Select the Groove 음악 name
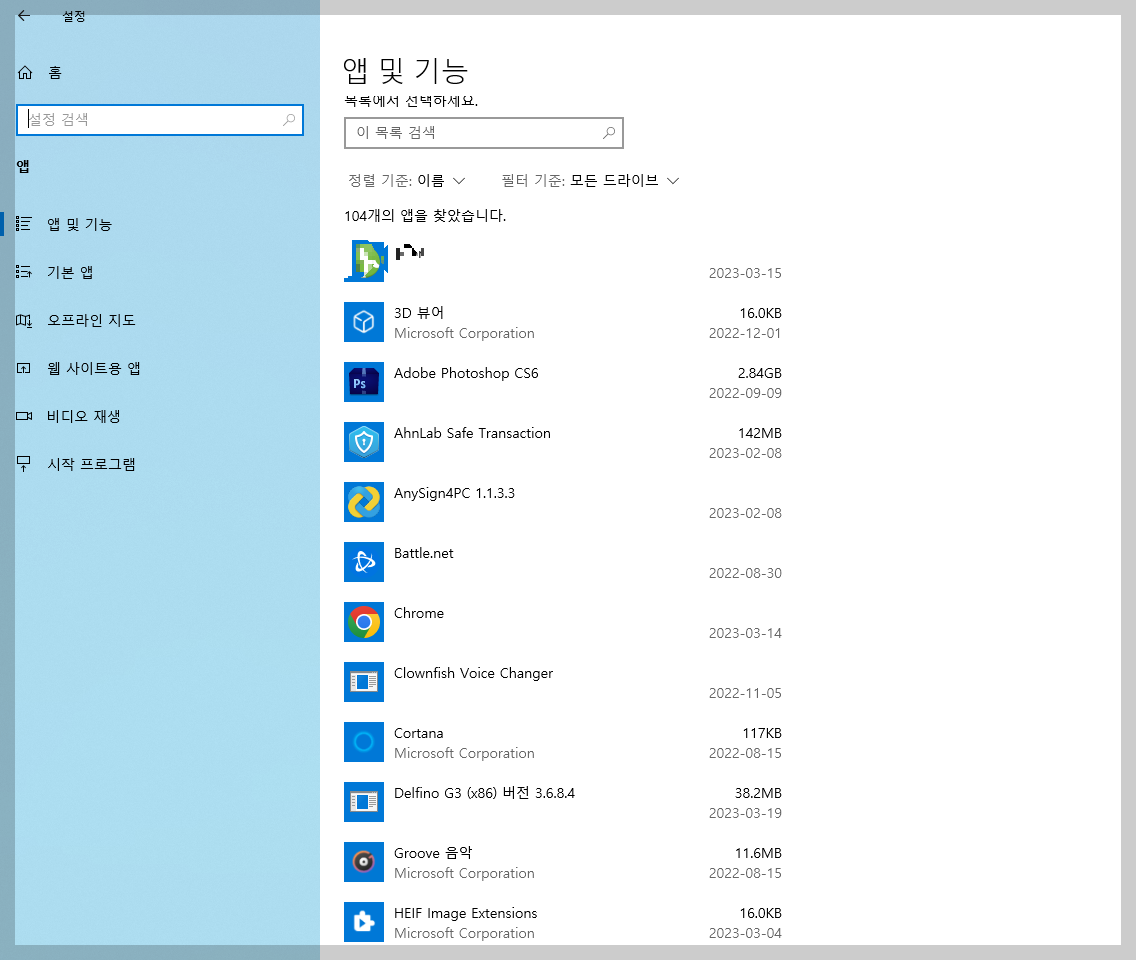1136x960 pixels. point(433,853)
